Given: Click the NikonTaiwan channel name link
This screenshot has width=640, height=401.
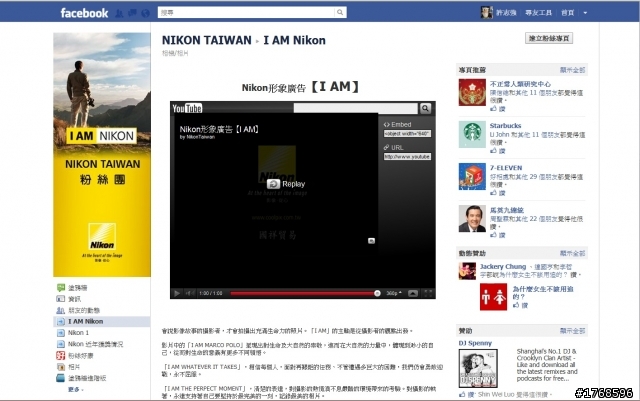Looking at the screenshot, I should (200, 137).
